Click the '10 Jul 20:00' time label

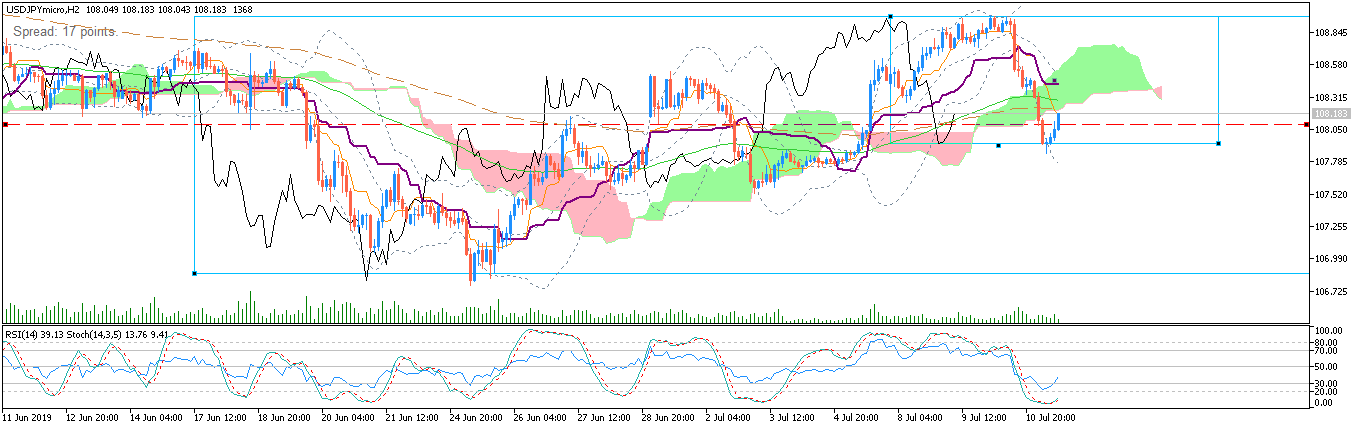tap(1050, 416)
